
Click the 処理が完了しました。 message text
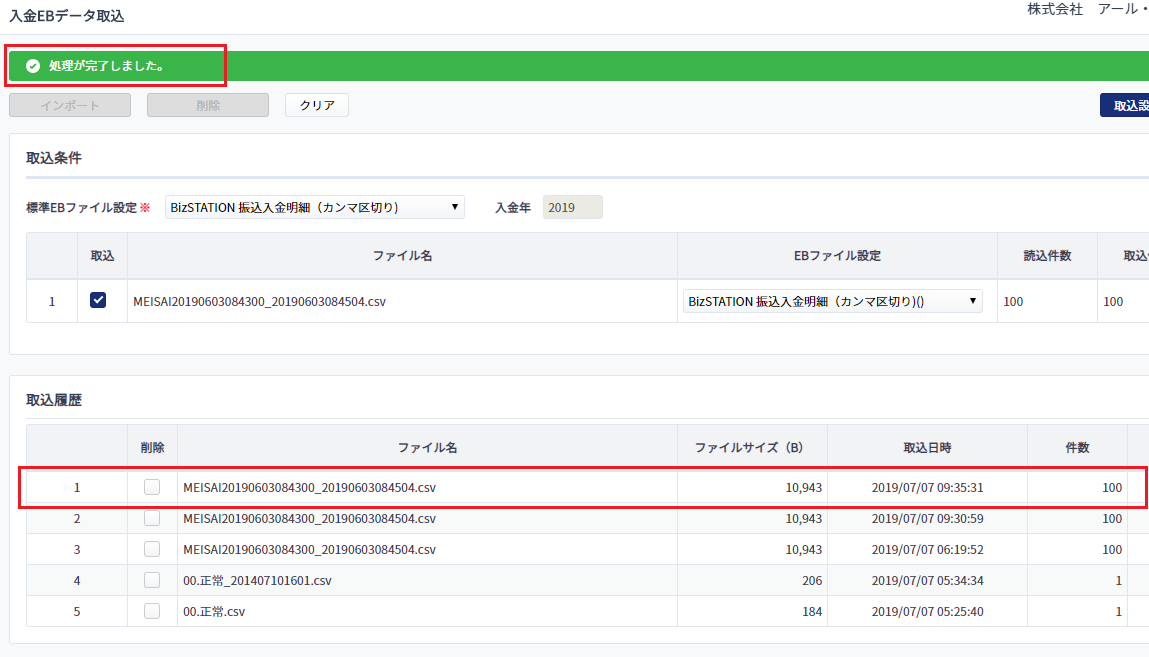106,66
